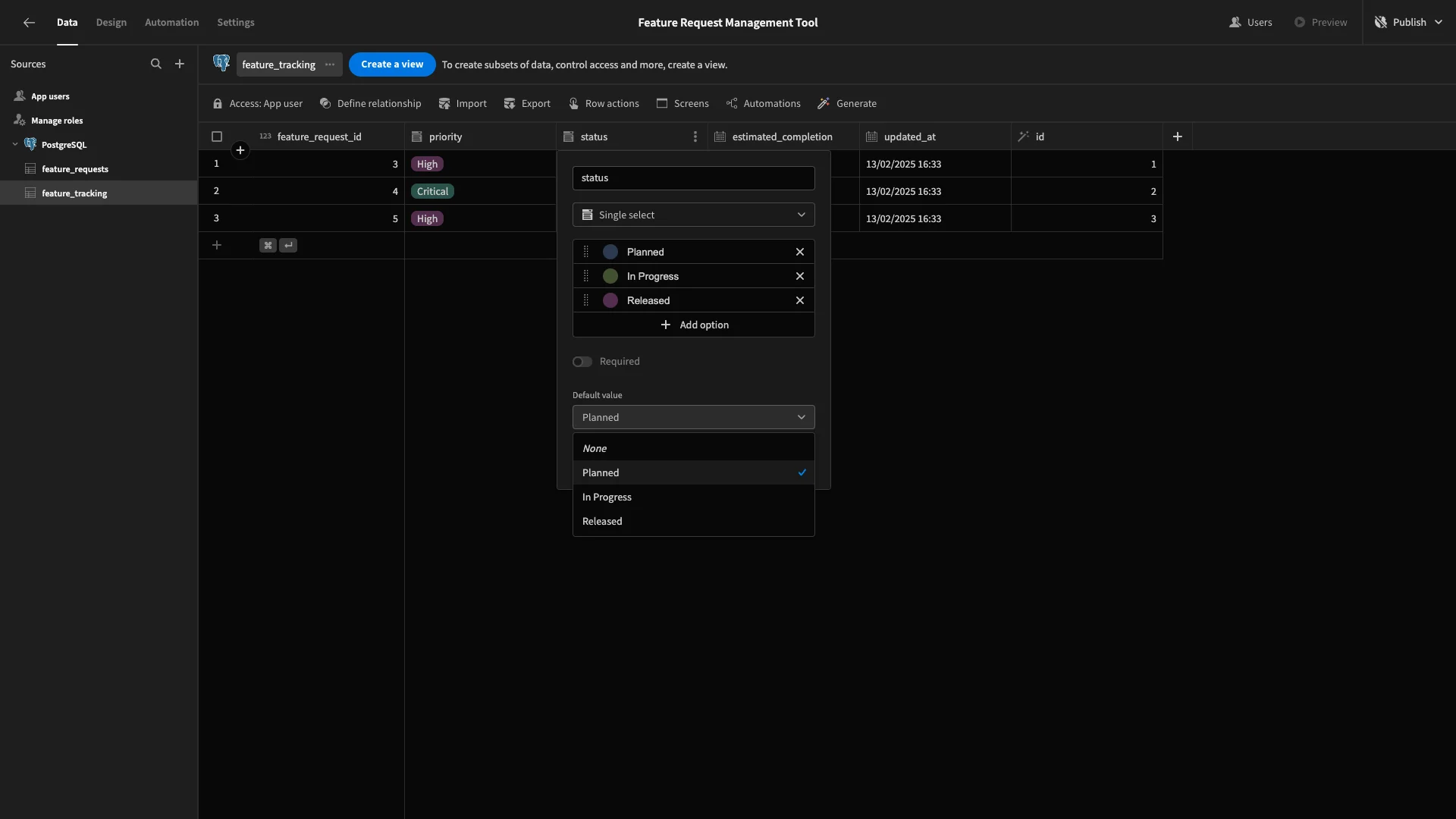1456x819 pixels.
Task: Switch to the Design tab
Action: 111,23
